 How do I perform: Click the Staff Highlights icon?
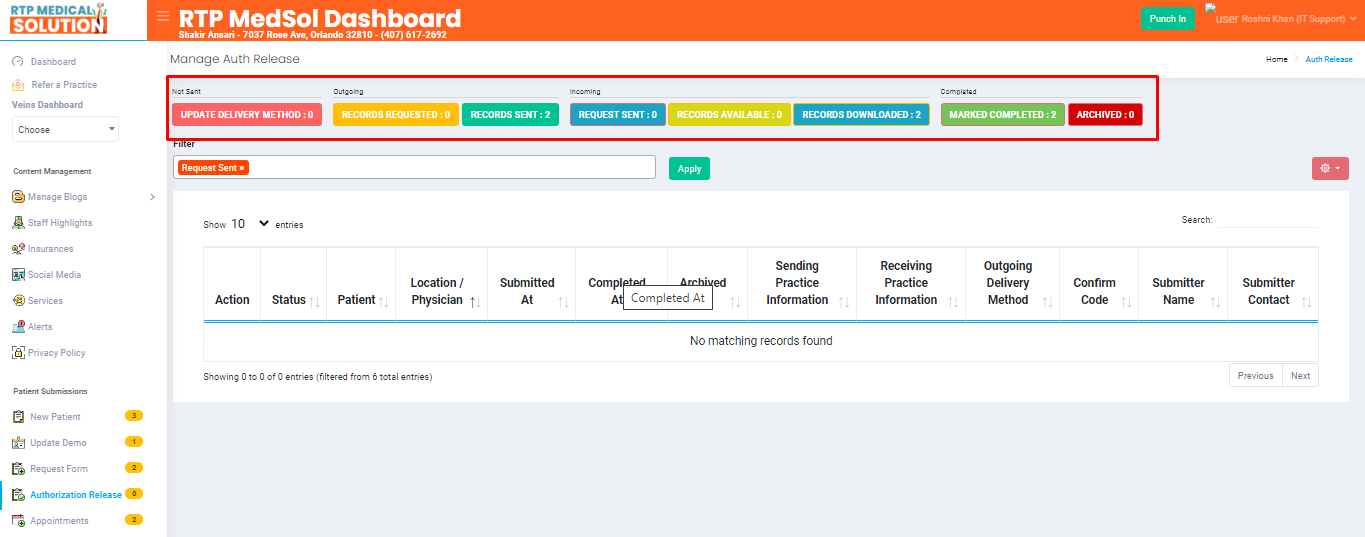(x=18, y=223)
